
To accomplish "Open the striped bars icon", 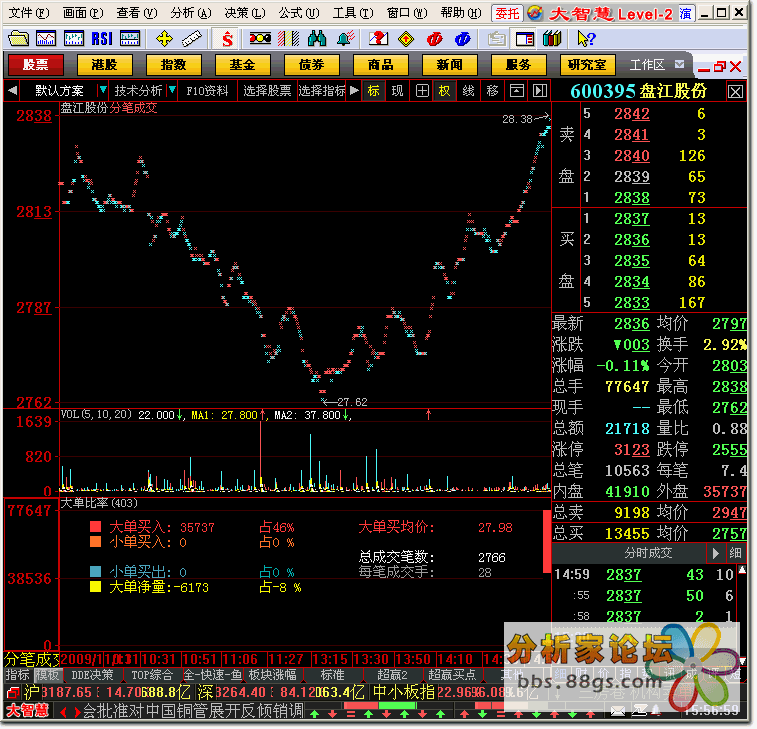I will pos(289,39).
